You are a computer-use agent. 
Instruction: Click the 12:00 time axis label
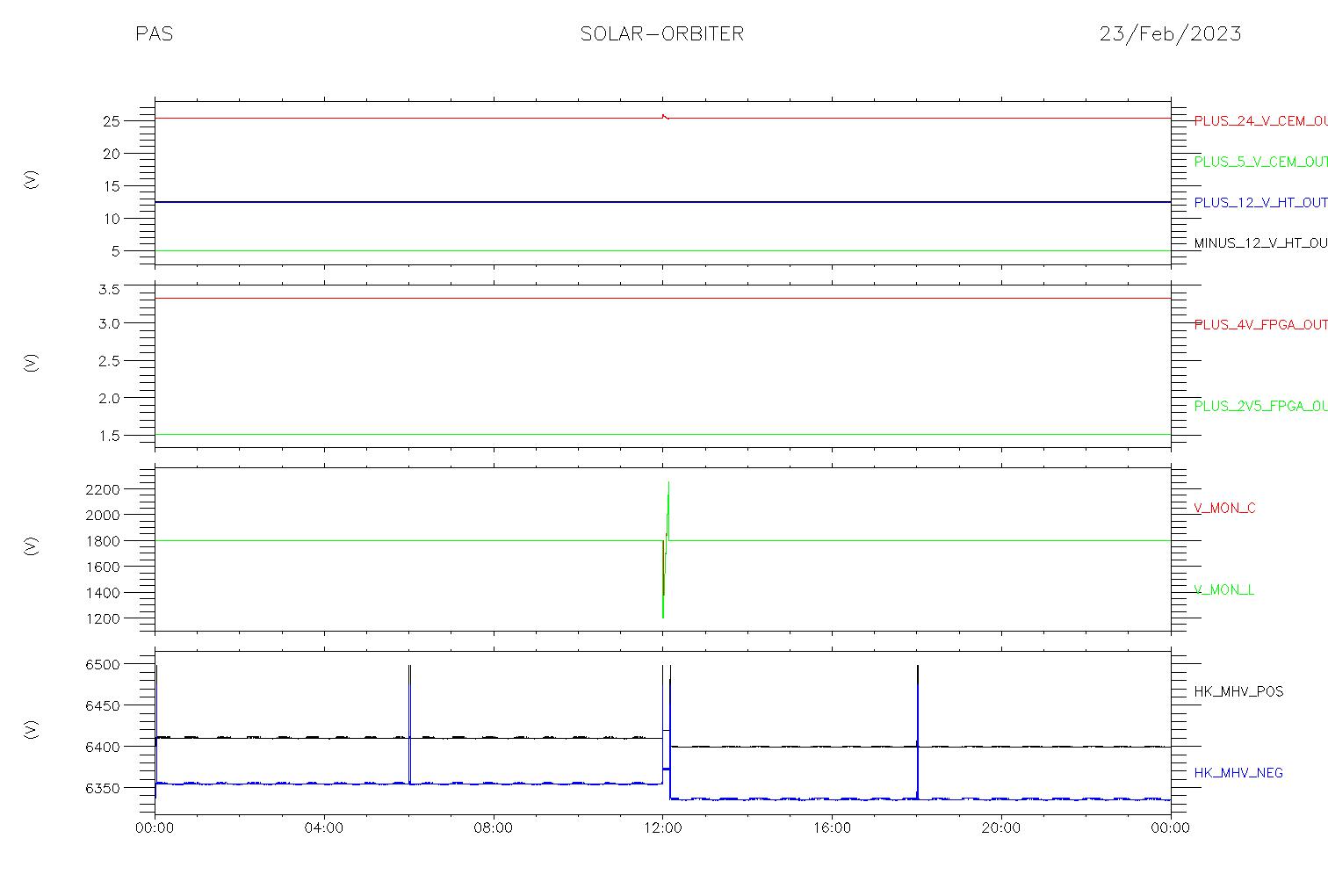[x=662, y=827]
